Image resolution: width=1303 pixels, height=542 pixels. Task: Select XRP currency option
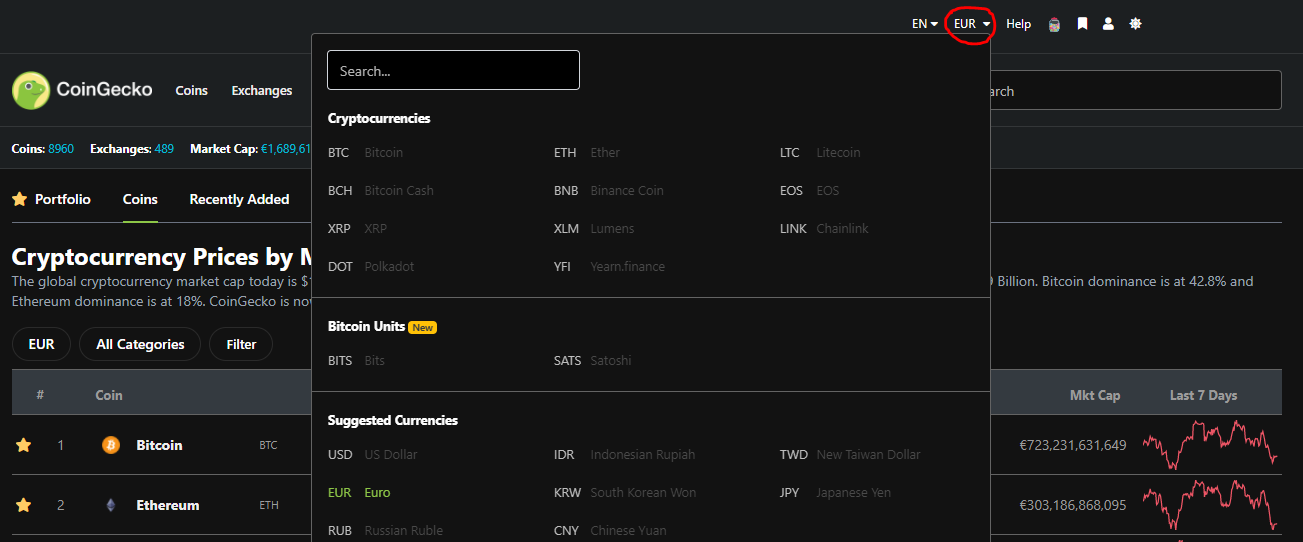(x=357, y=229)
